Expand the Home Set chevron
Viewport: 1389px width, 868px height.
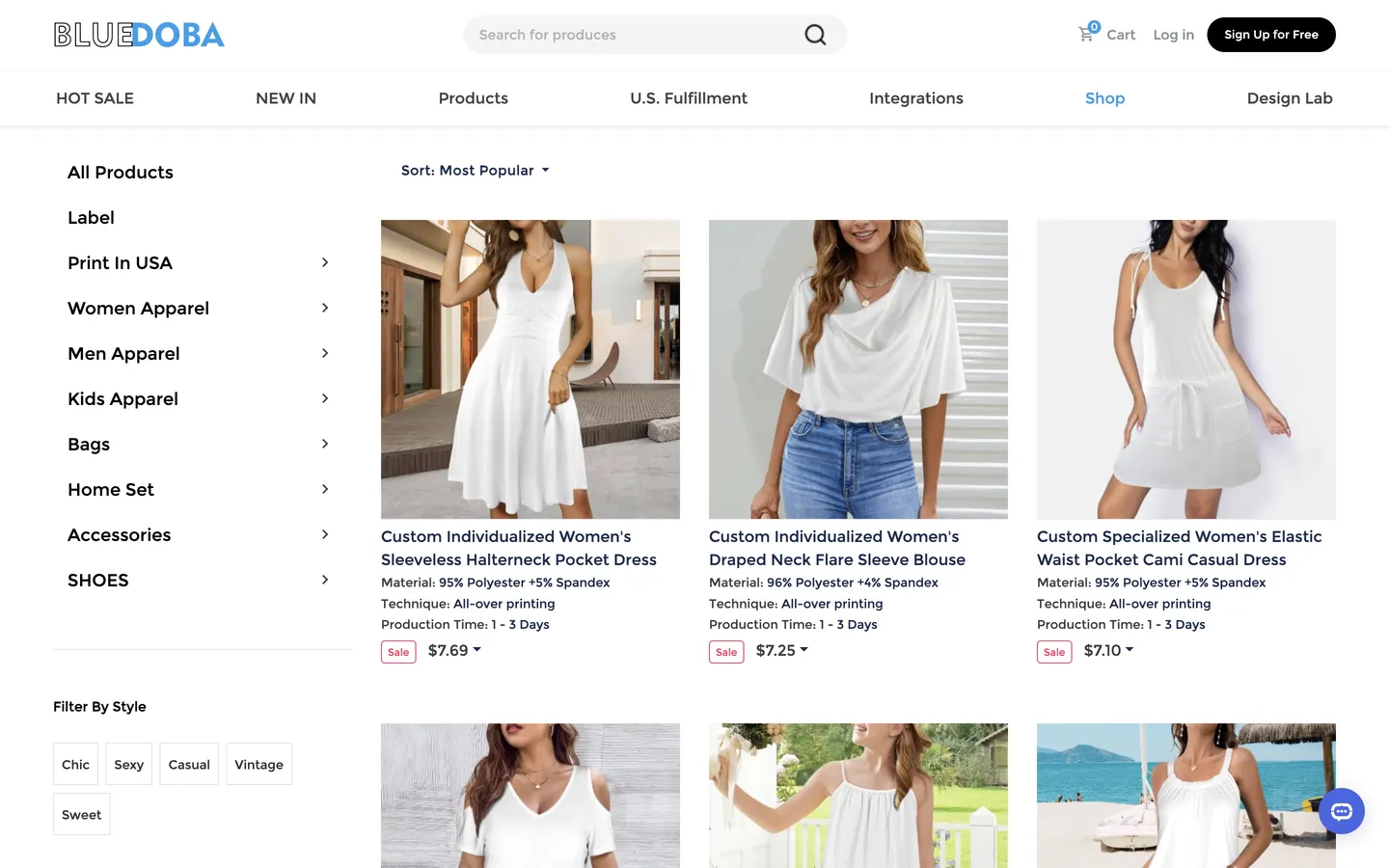pyautogui.click(x=325, y=489)
